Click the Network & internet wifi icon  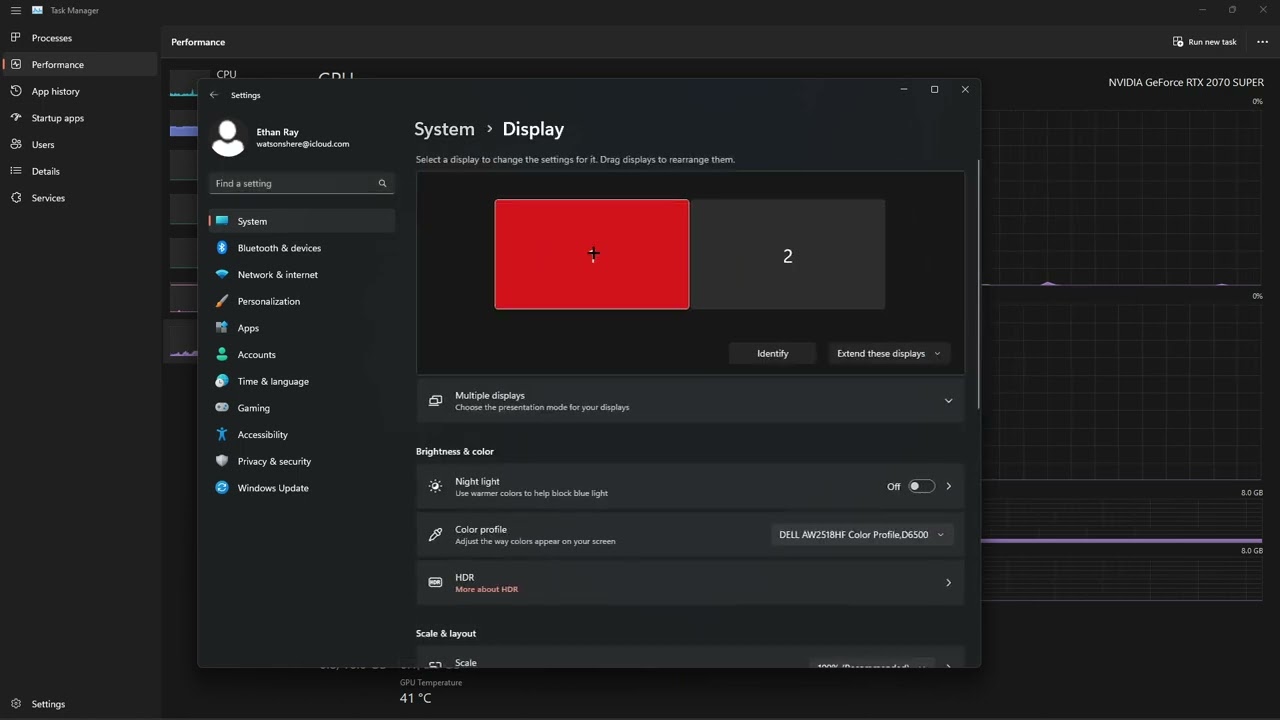[x=222, y=275]
